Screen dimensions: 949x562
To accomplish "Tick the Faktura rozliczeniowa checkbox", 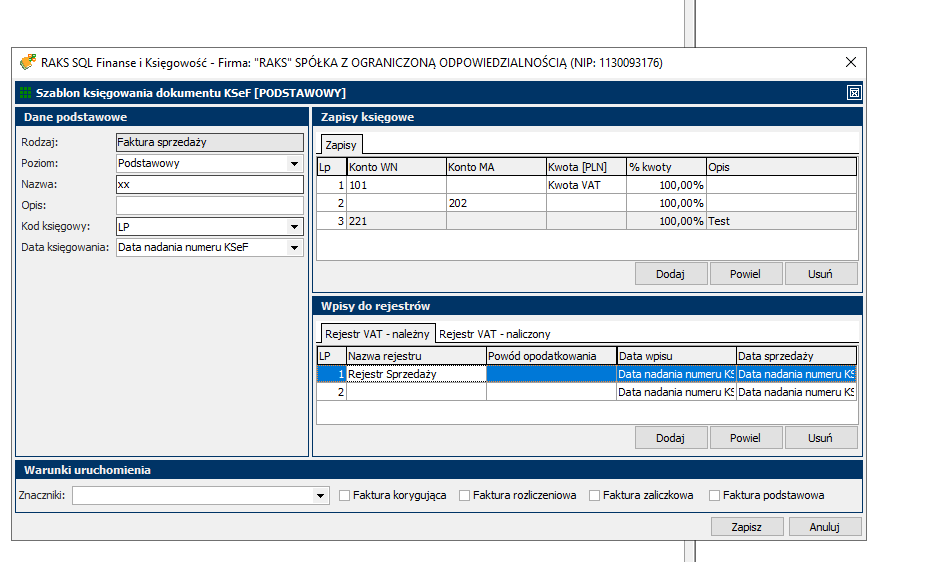I will coord(465,495).
